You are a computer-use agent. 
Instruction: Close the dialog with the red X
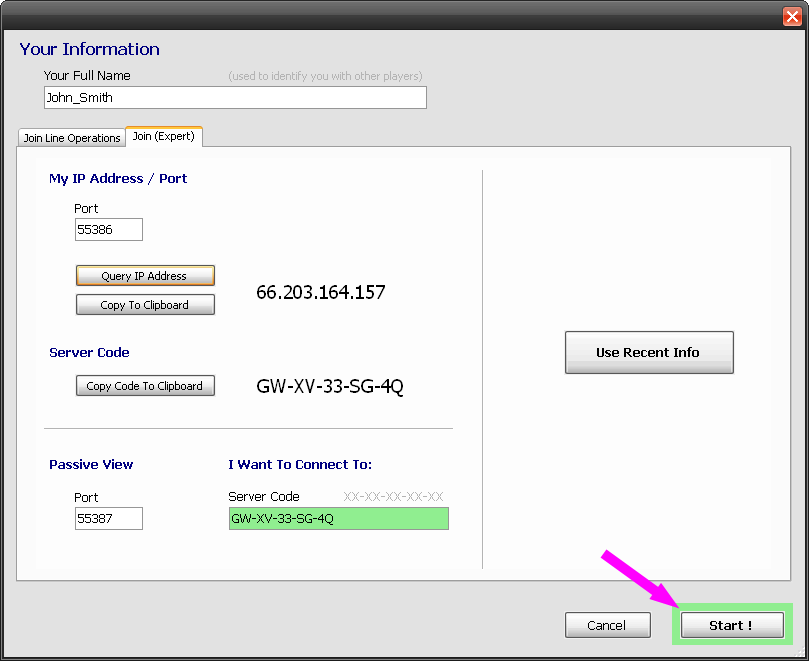pos(791,15)
